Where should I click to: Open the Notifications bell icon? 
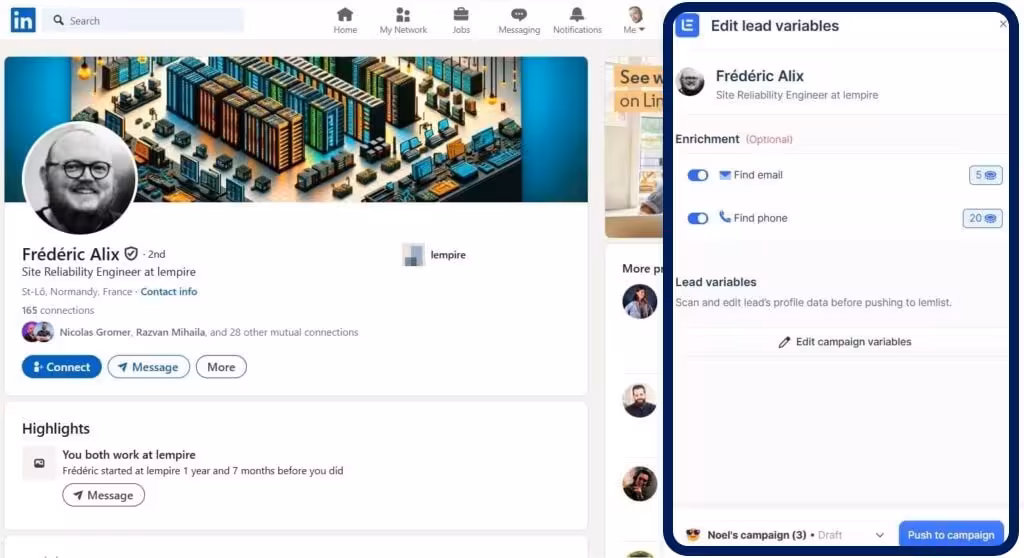tap(577, 15)
